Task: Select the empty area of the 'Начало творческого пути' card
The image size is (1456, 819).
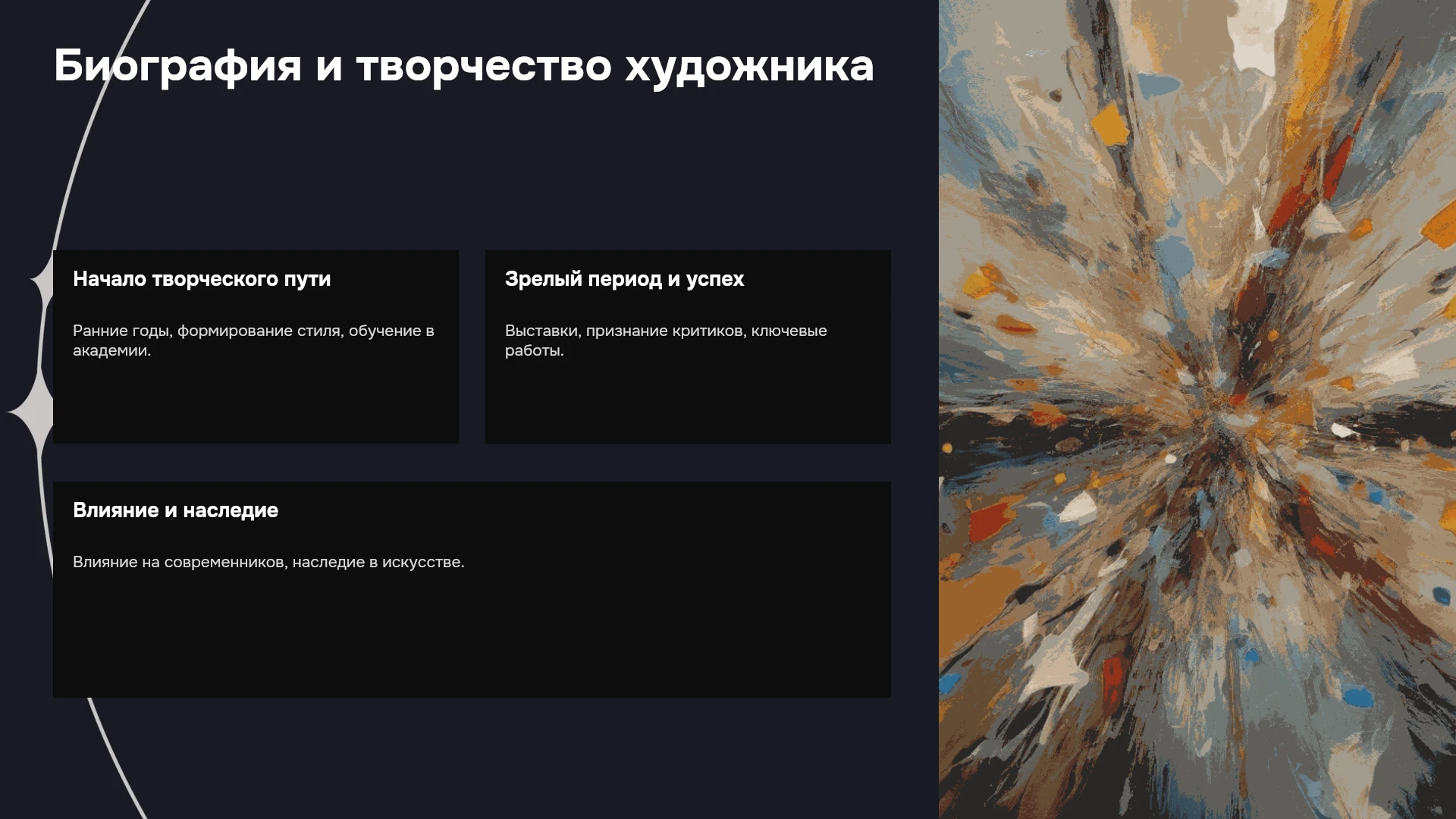Action: 256,402
